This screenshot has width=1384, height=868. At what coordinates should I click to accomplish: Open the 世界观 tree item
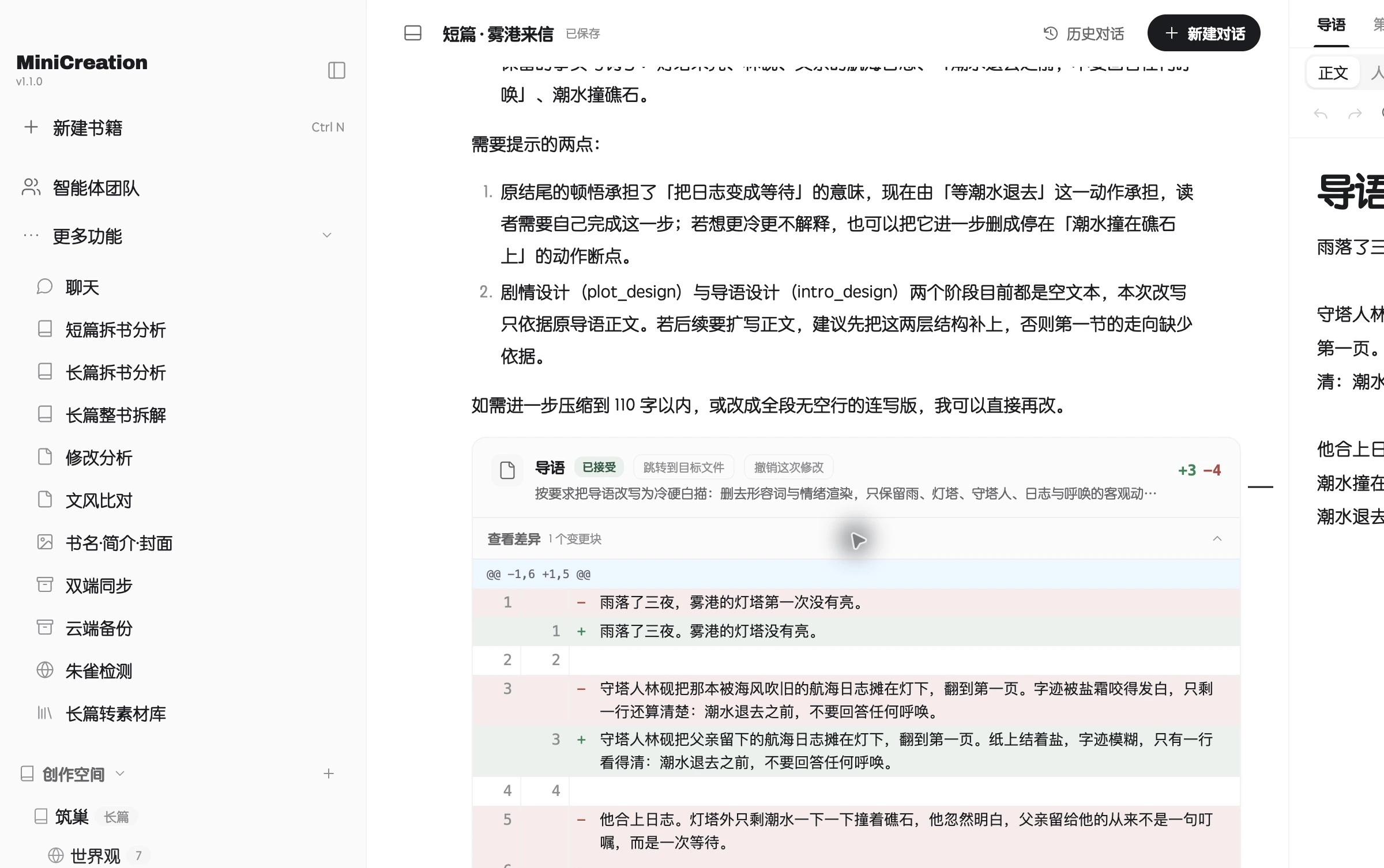(x=95, y=856)
